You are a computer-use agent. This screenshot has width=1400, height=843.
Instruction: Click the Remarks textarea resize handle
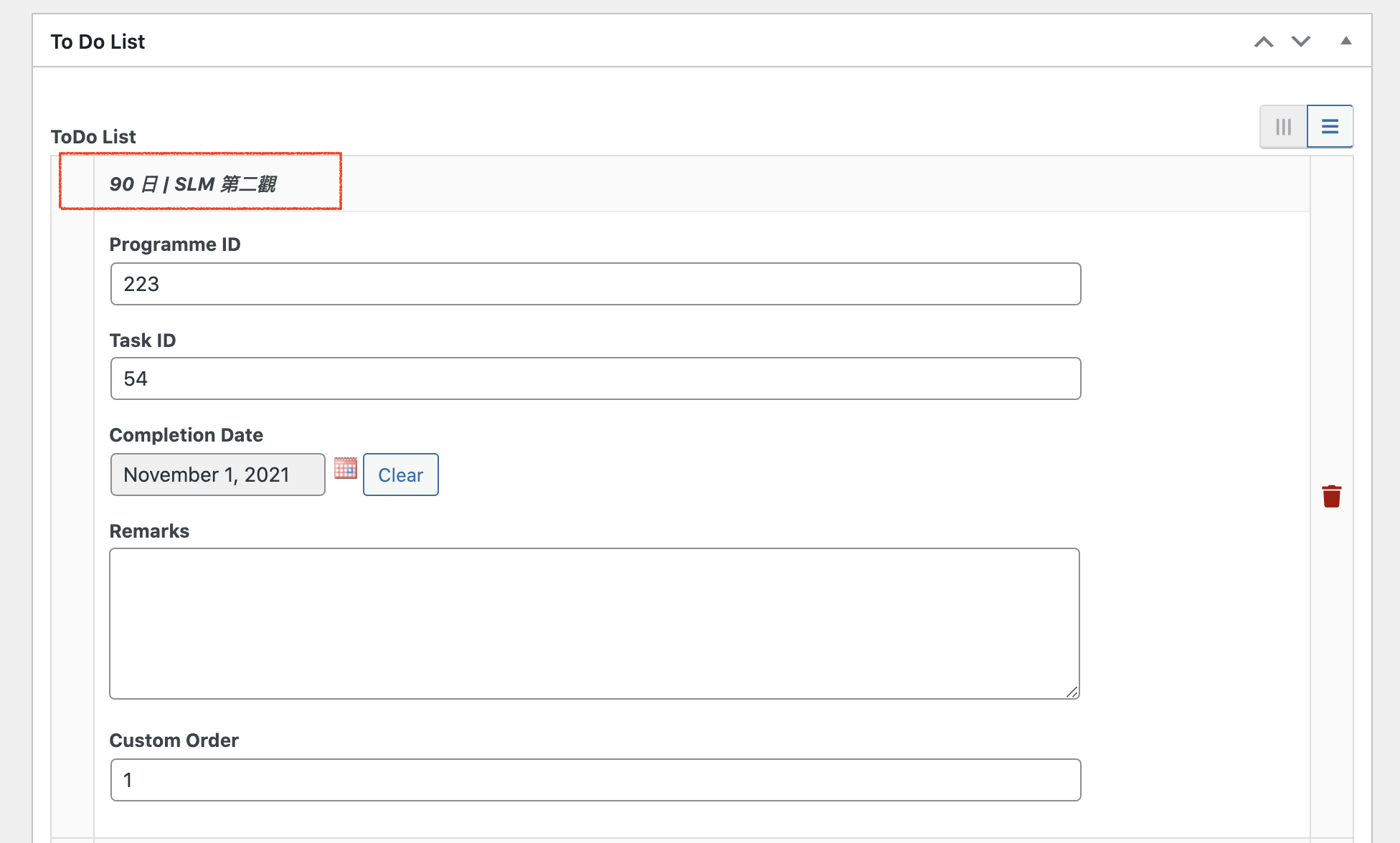[1072, 691]
